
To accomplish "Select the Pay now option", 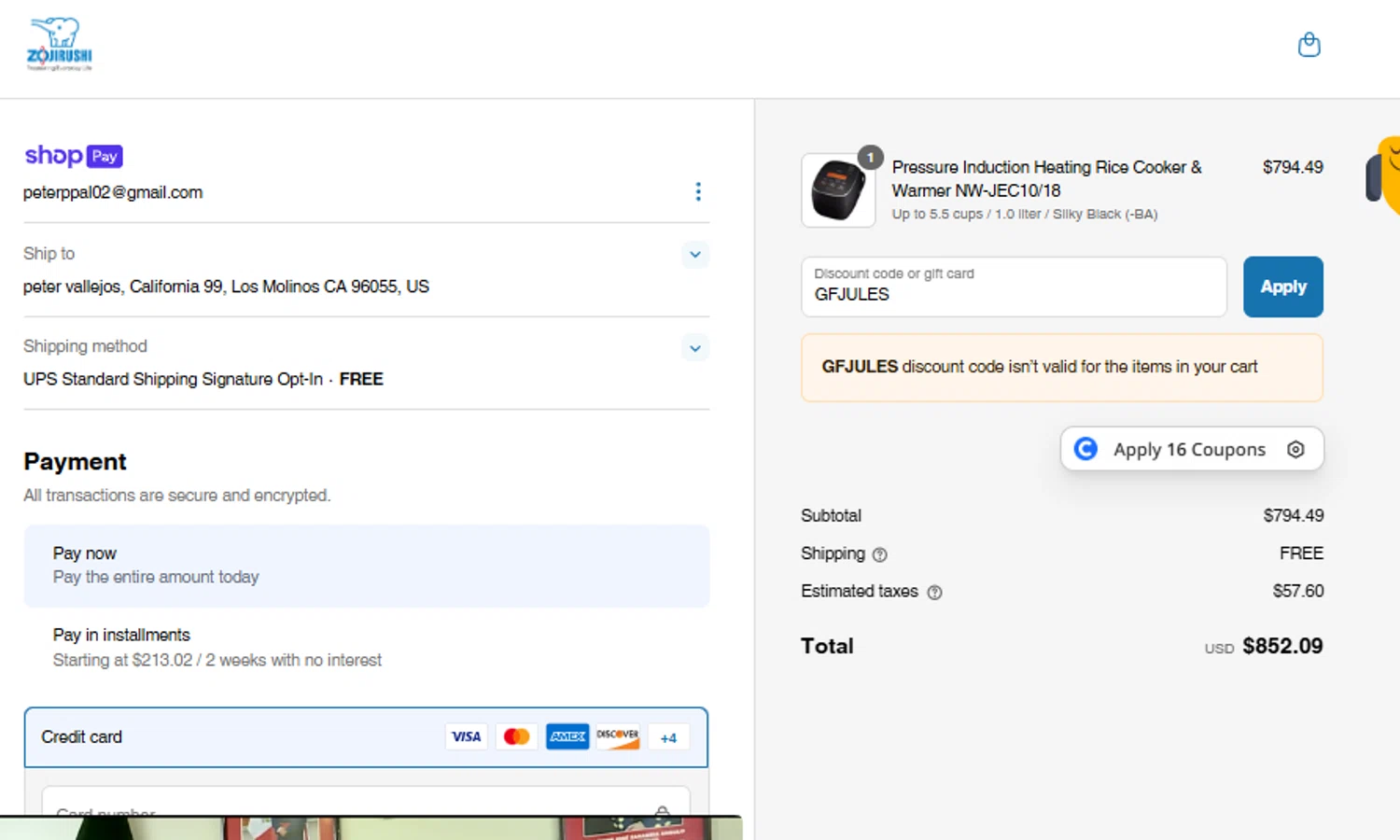I will pos(367,566).
